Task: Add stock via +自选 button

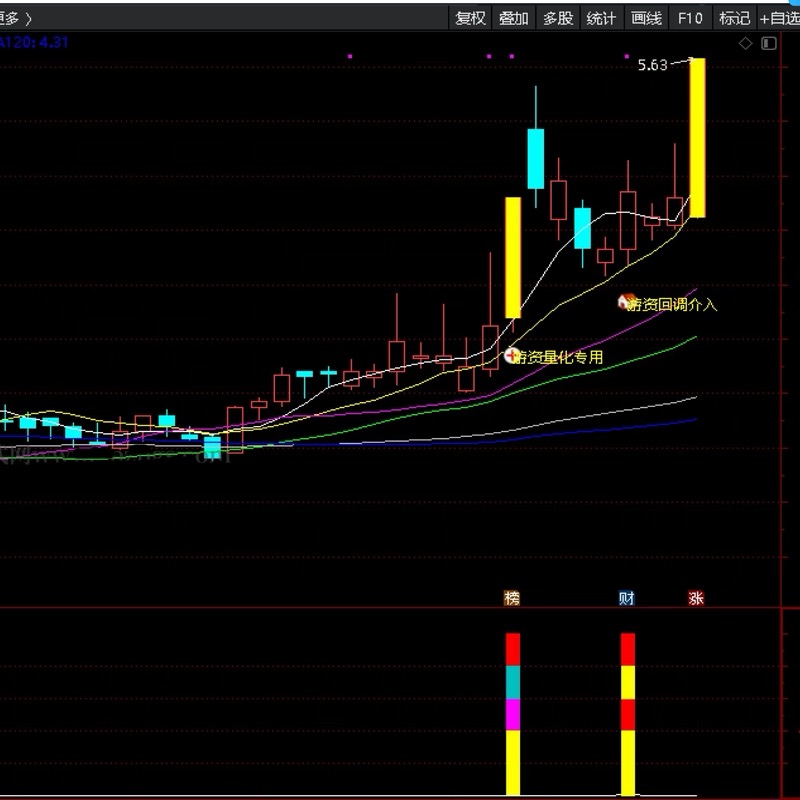Action: coord(779,18)
